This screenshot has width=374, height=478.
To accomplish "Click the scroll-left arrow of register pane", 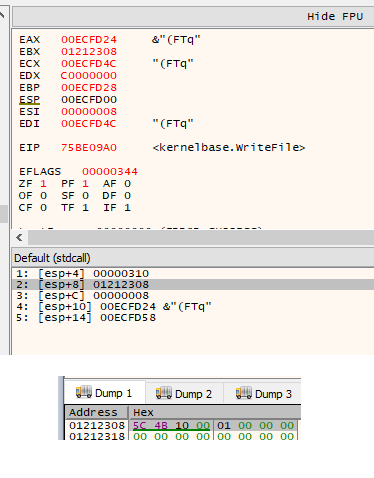I will 19,238.
